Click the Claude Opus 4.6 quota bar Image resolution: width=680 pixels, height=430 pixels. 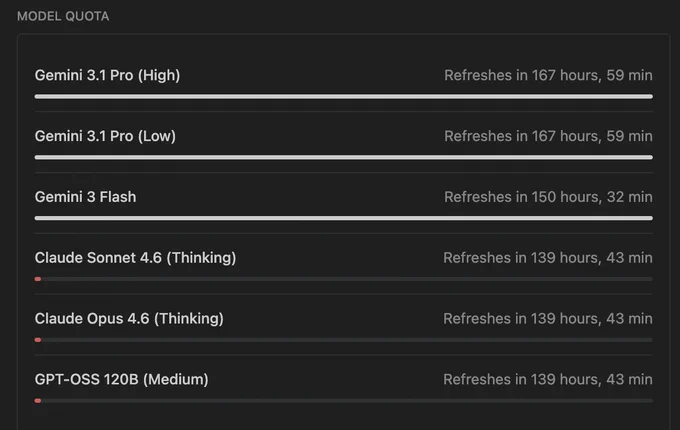coord(343,340)
